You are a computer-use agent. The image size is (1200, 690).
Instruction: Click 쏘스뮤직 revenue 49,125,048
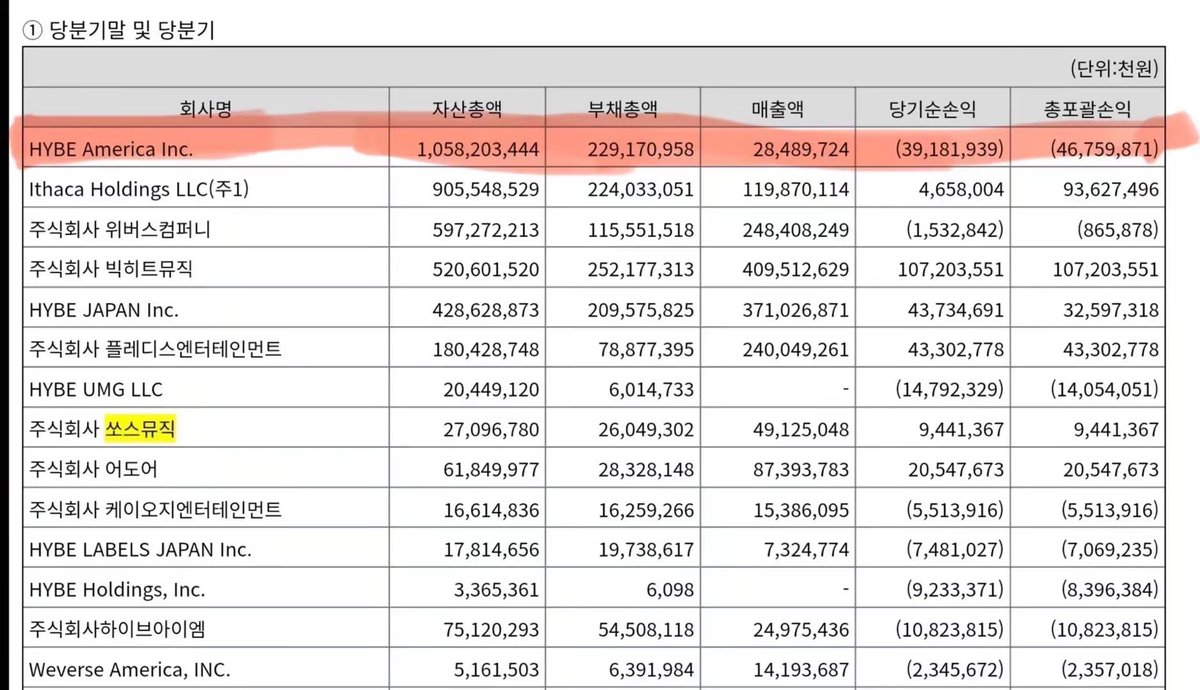802,430
